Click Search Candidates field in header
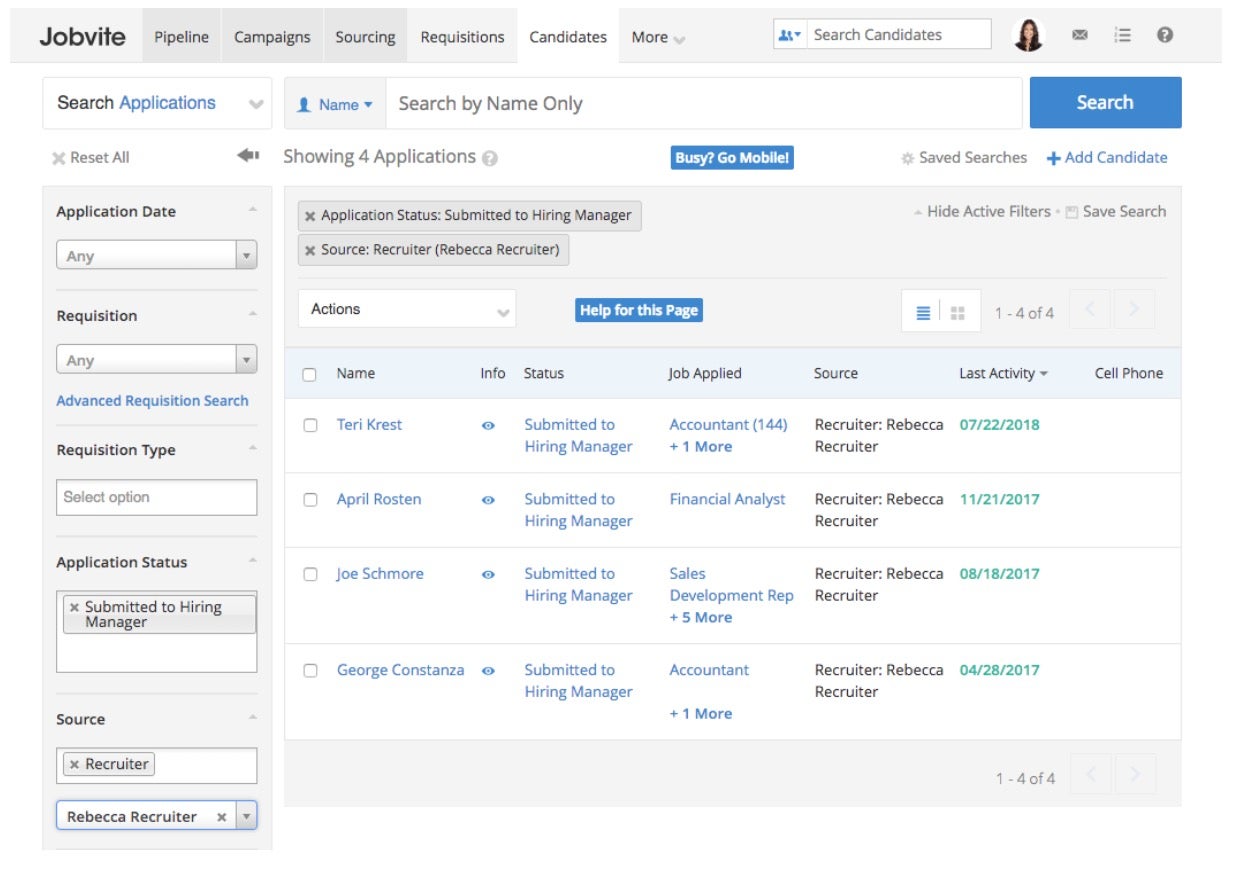This screenshot has height=870, width=1242. 898,35
